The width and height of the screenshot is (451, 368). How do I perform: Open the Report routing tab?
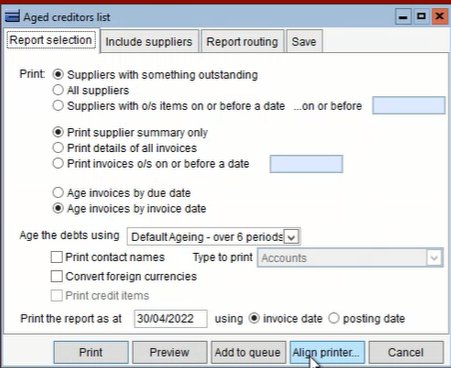pos(242,42)
